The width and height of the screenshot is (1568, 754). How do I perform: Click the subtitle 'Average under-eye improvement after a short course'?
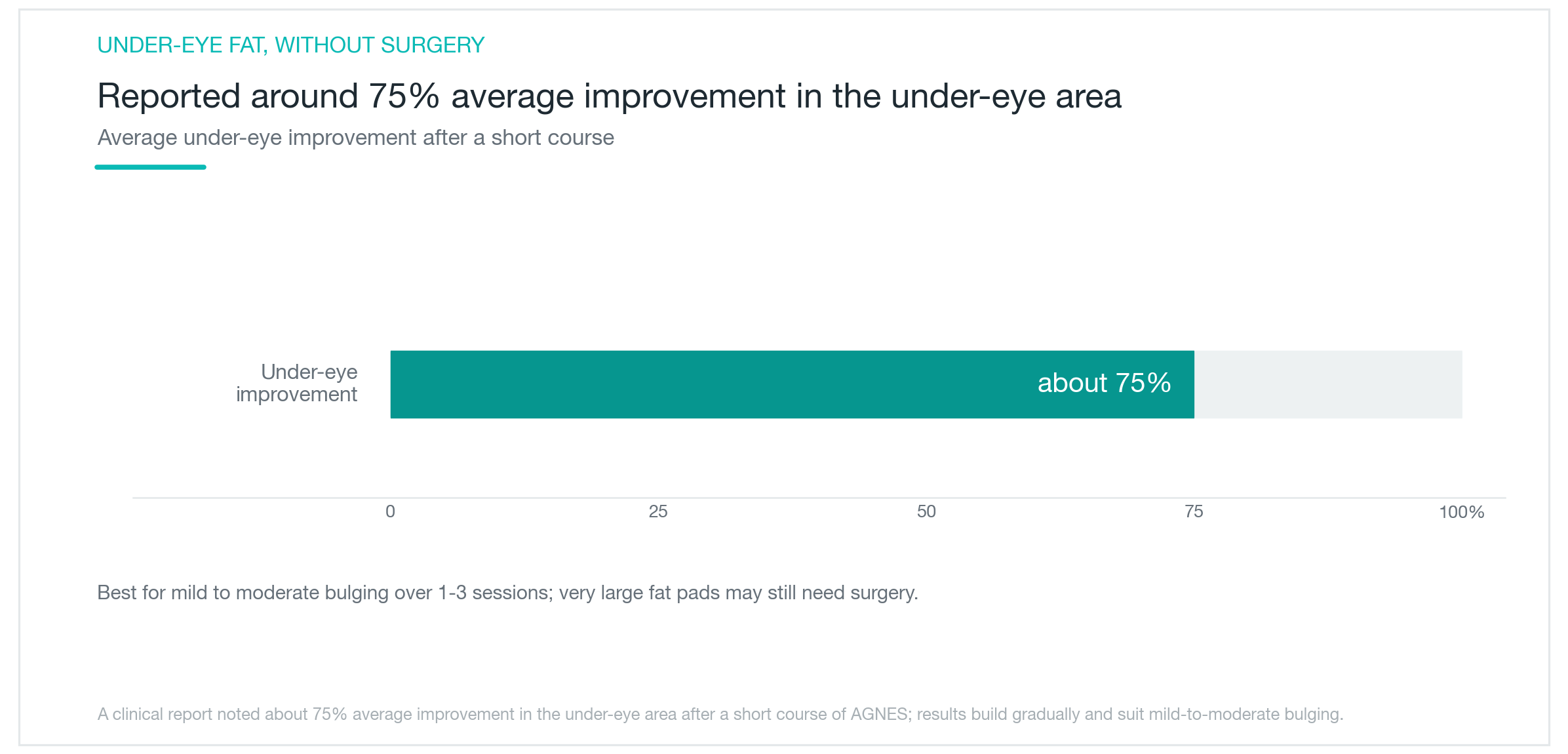tap(356, 138)
